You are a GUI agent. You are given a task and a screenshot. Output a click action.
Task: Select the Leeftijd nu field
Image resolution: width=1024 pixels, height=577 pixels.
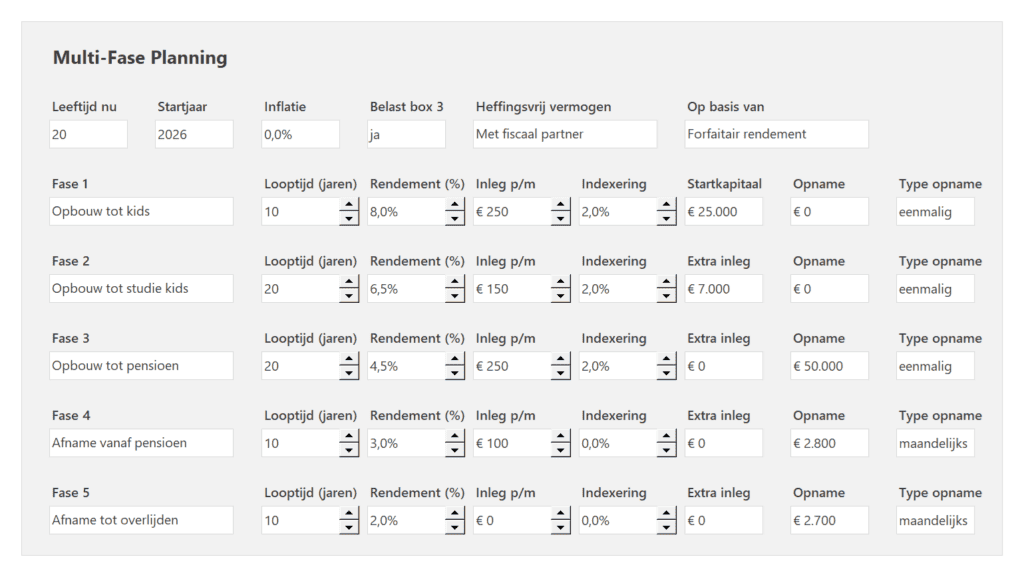click(88, 134)
